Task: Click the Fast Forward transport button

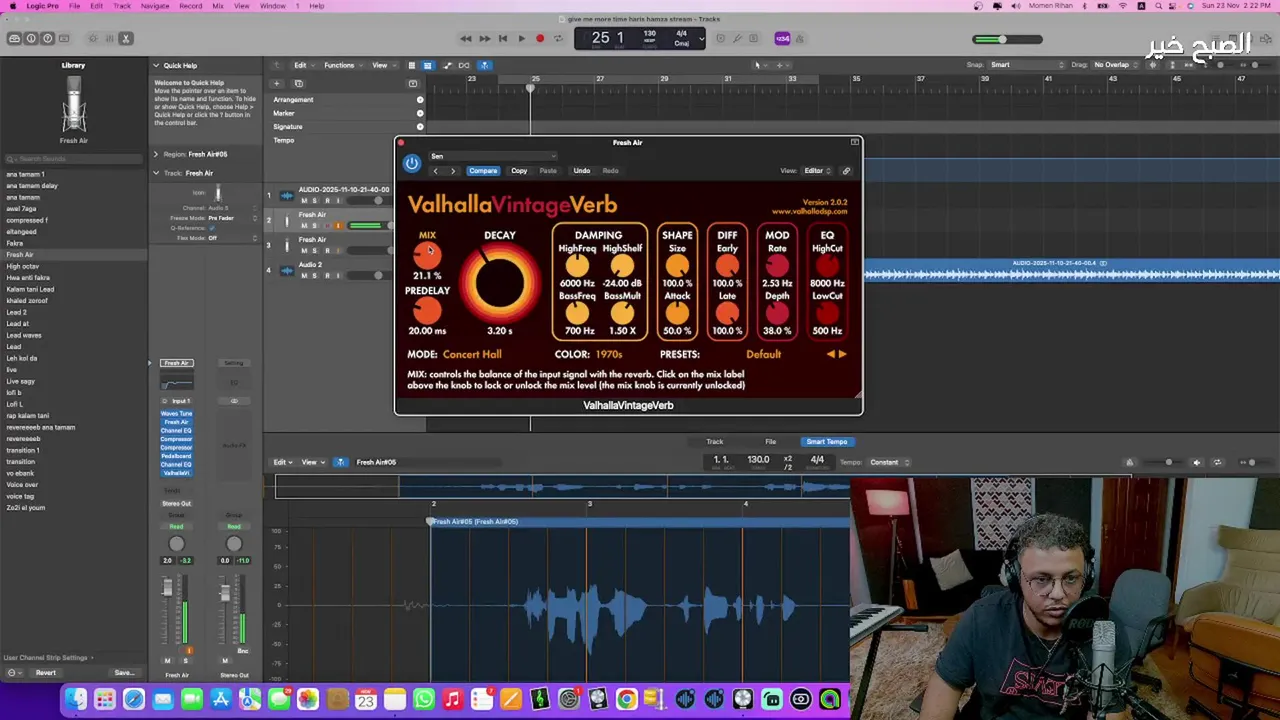Action: pyautogui.click(x=484, y=39)
